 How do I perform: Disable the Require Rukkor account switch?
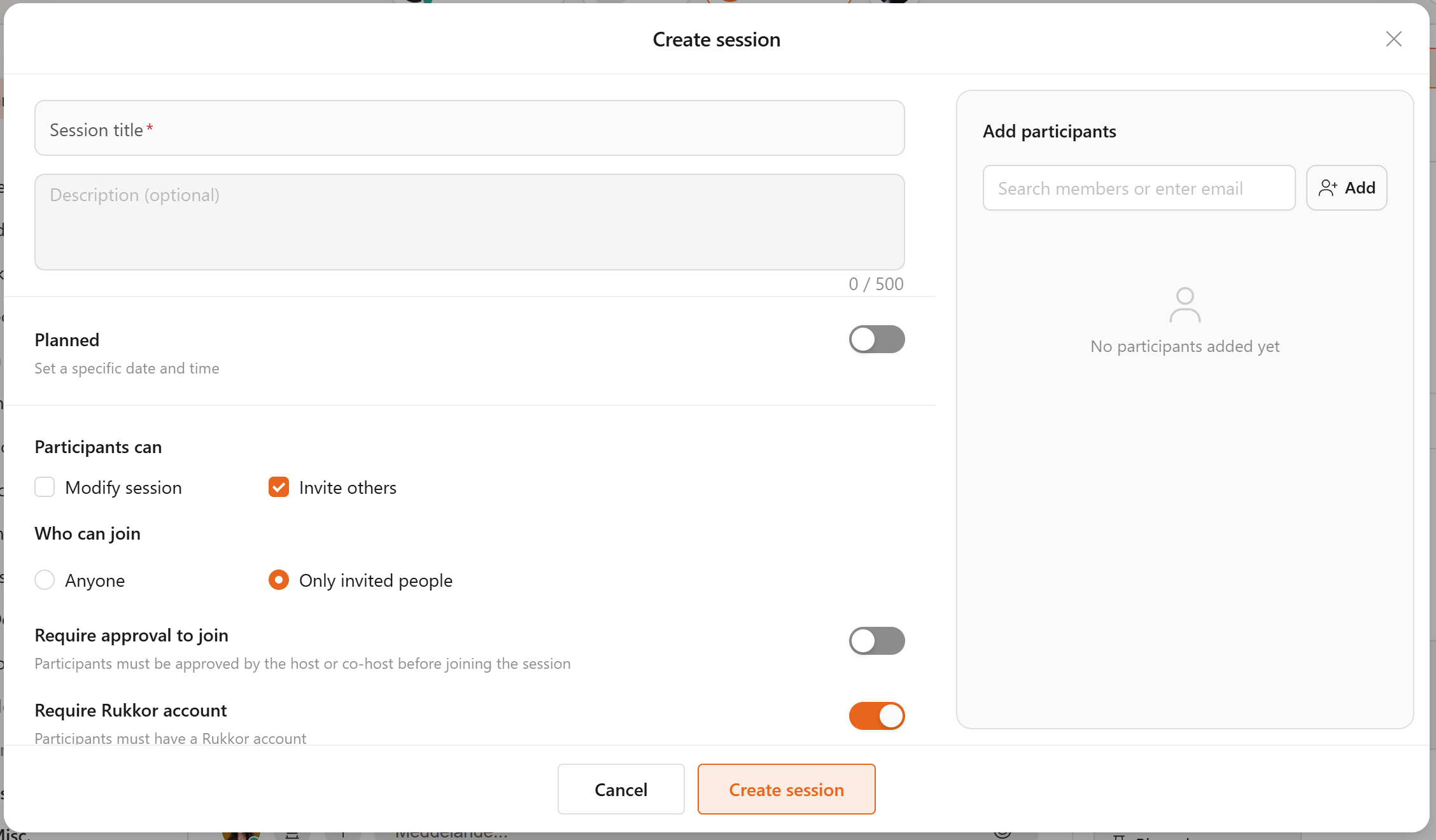[x=876, y=716]
